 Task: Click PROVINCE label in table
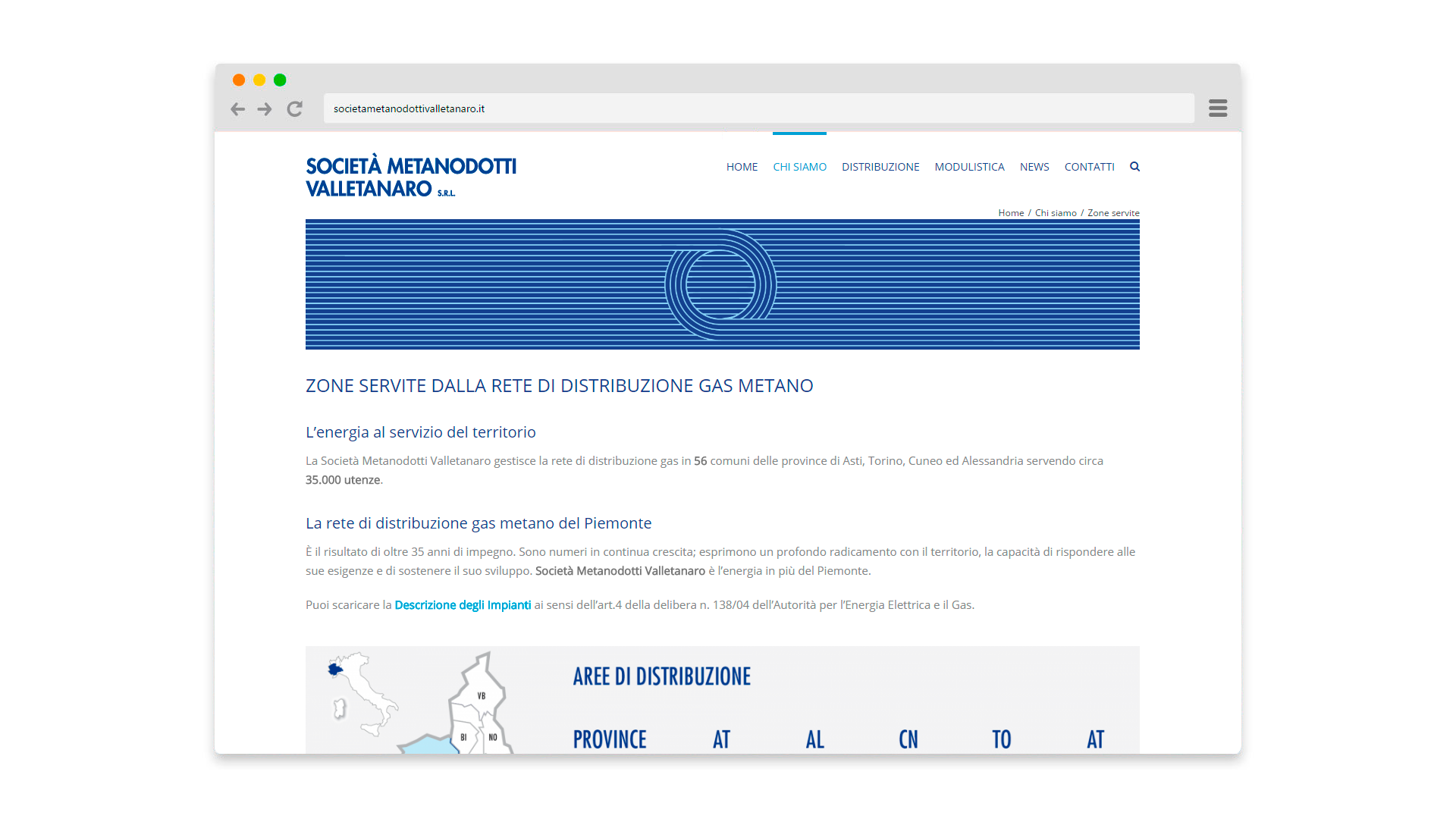tap(610, 739)
